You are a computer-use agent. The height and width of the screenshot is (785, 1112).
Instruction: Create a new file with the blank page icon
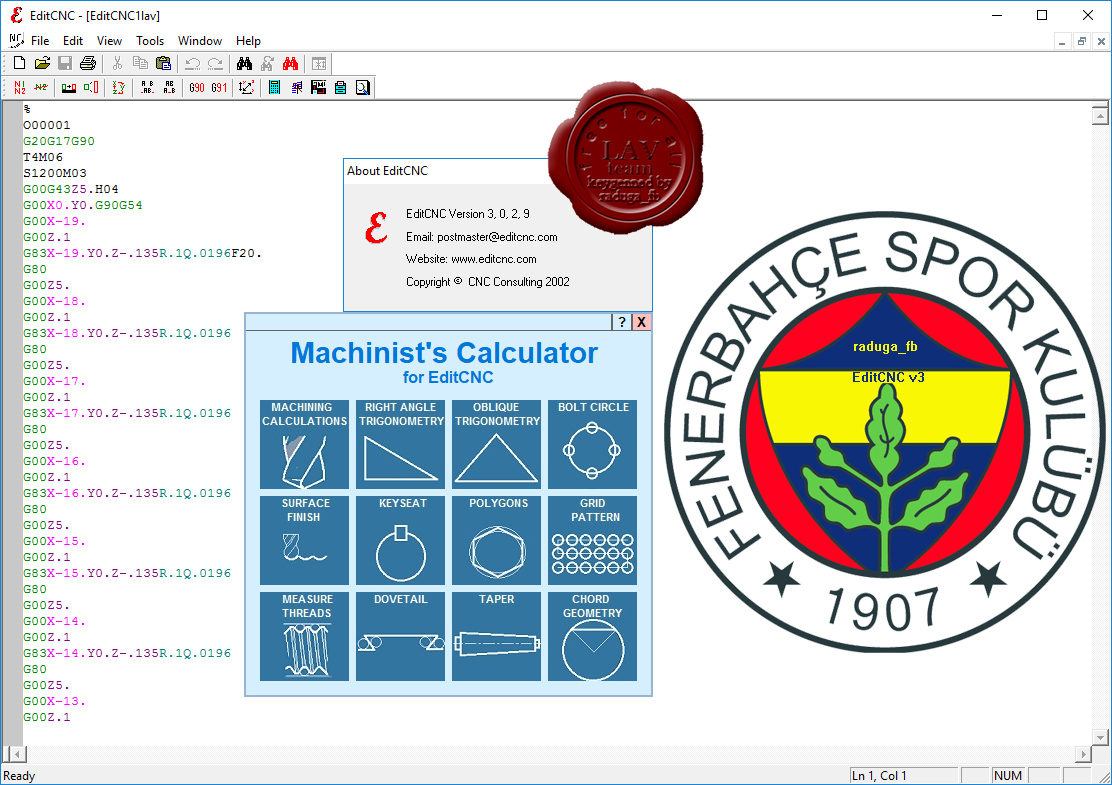coord(19,63)
